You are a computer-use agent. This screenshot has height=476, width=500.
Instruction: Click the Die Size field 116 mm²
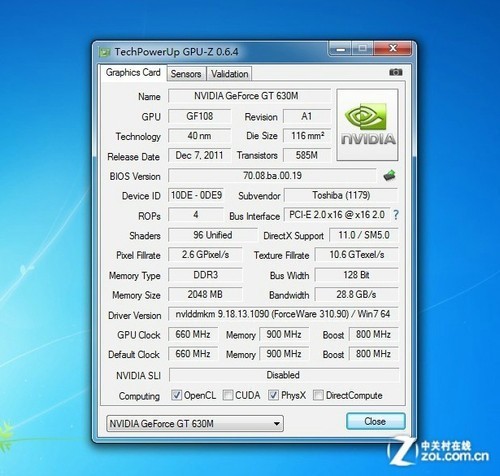[307, 136]
